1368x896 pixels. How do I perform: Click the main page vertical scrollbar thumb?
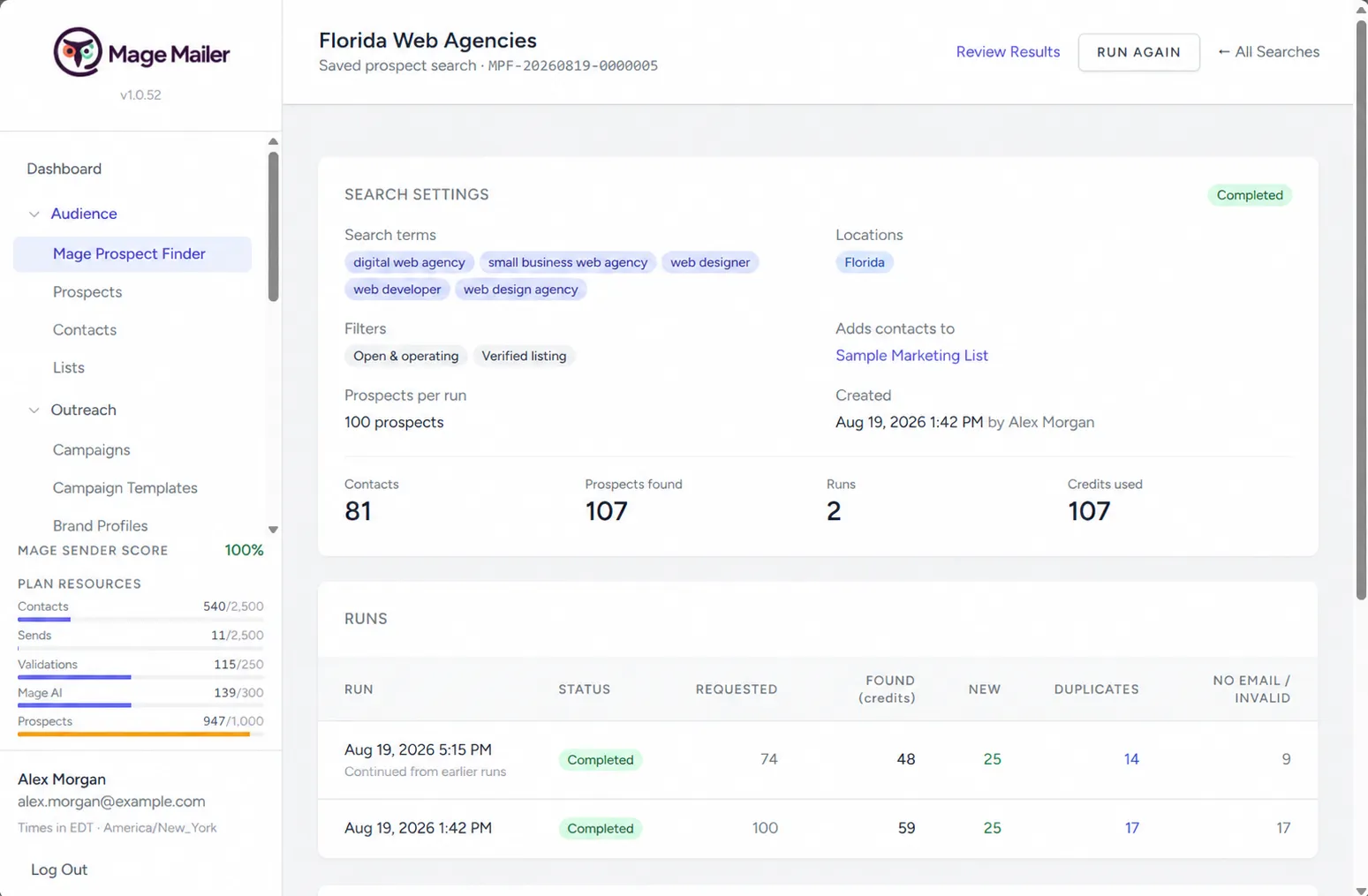(x=1361, y=309)
